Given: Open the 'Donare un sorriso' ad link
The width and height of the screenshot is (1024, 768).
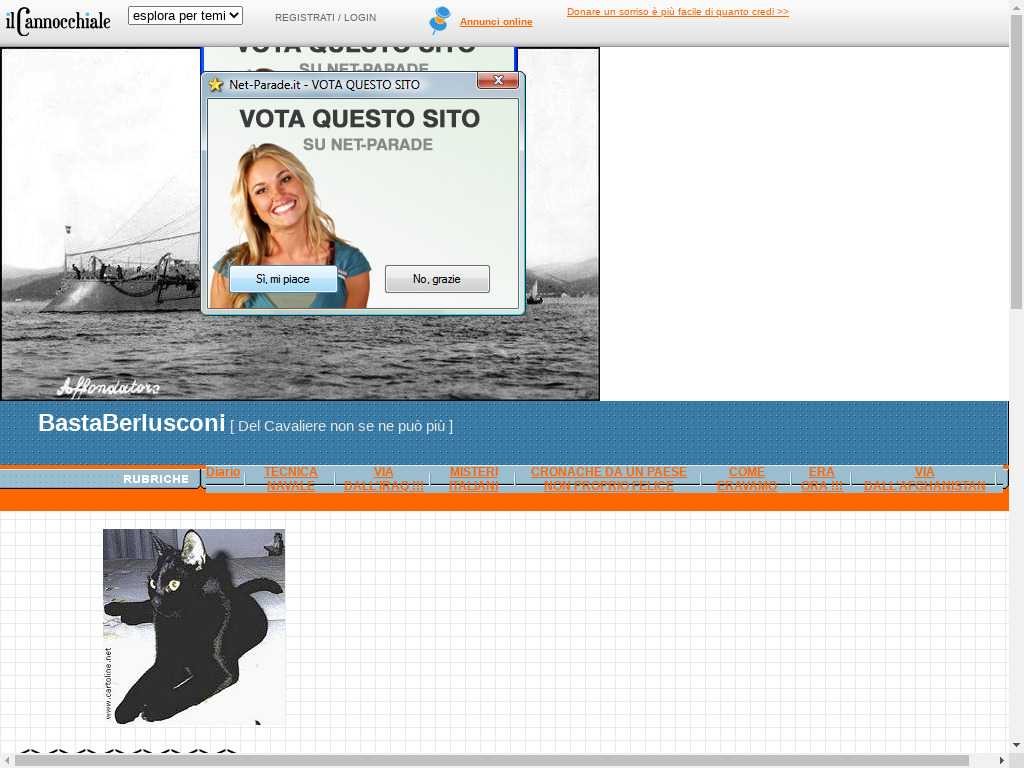Looking at the screenshot, I should (677, 12).
